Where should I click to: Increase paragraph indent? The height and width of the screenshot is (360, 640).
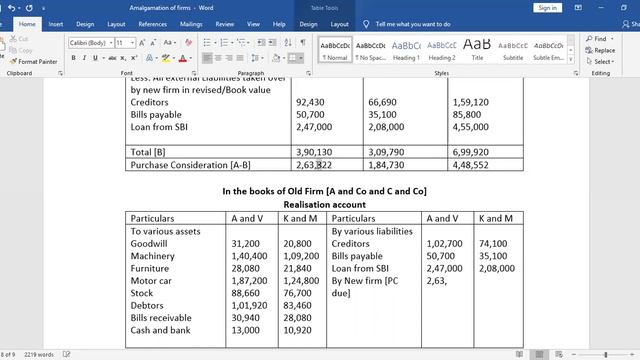[x=272, y=42]
